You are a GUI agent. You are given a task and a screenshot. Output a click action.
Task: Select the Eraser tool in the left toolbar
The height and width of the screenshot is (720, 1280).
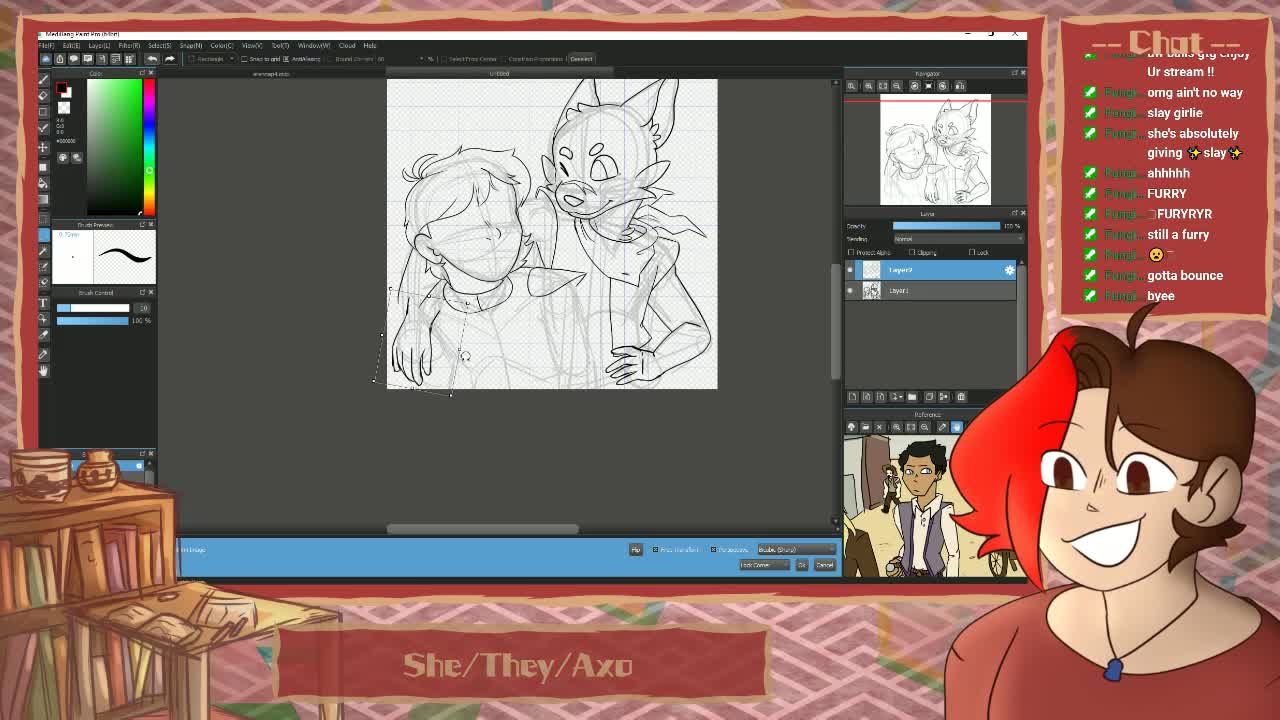click(x=43, y=96)
